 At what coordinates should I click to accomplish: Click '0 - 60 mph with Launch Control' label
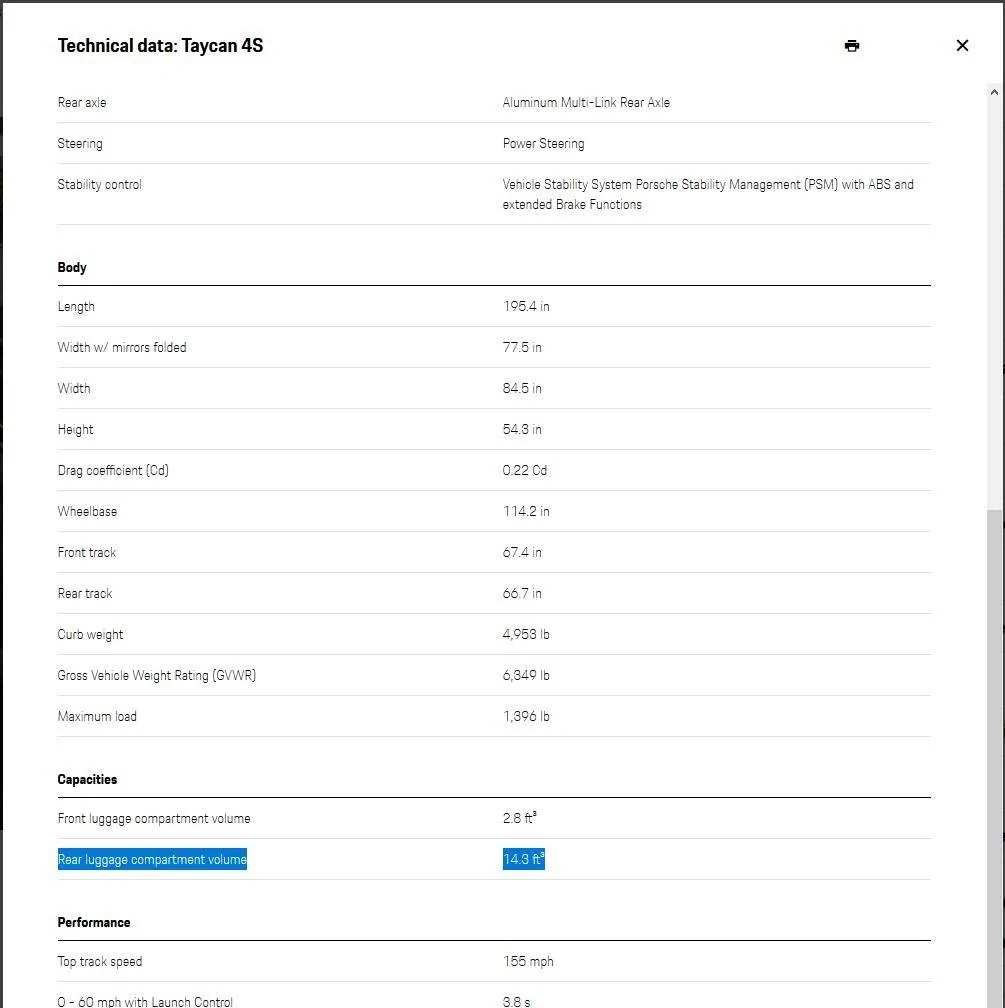tap(145, 1002)
